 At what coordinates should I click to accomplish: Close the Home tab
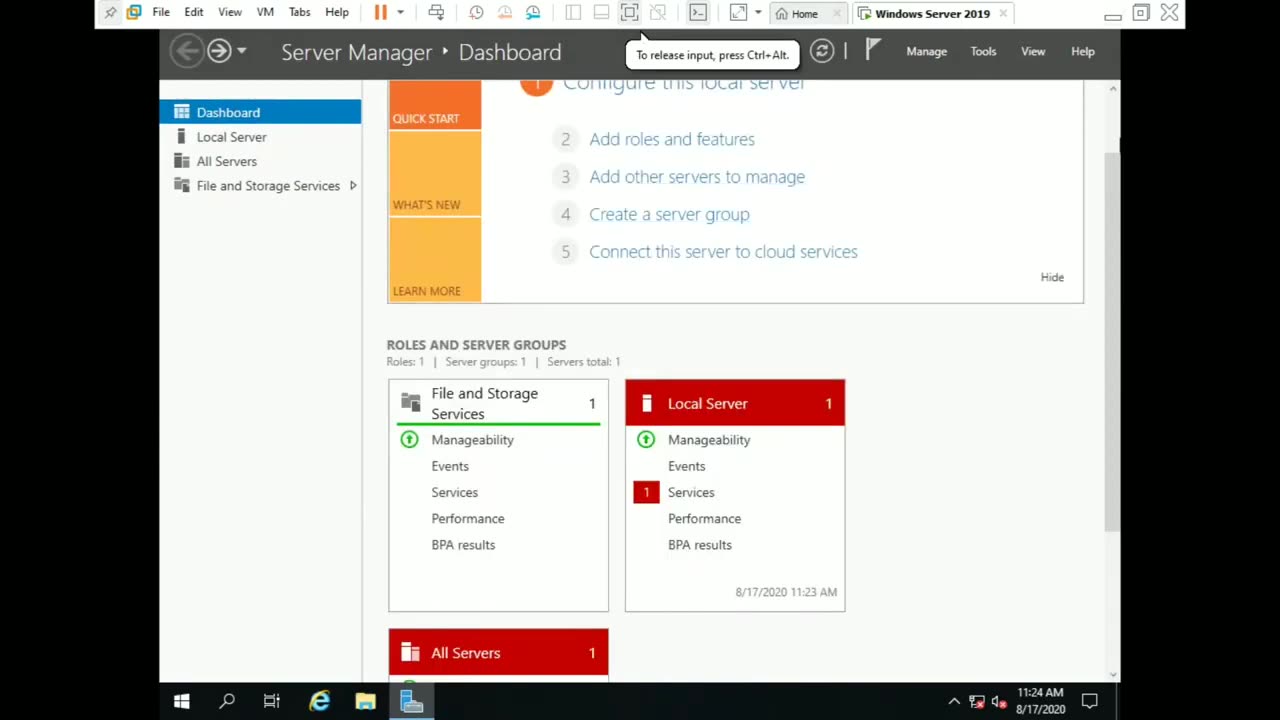(x=837, y=14)
